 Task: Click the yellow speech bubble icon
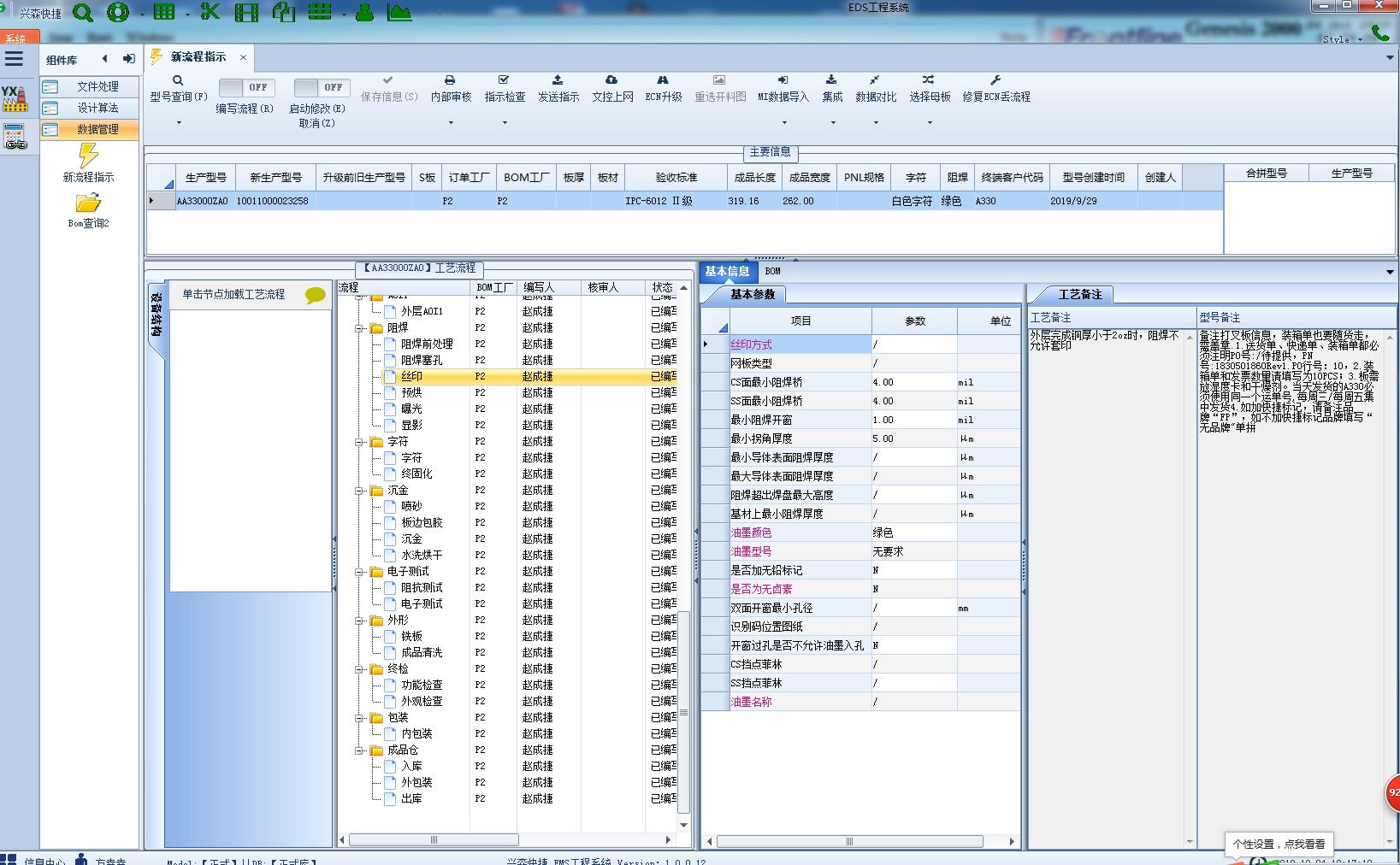tap(316, 295)
